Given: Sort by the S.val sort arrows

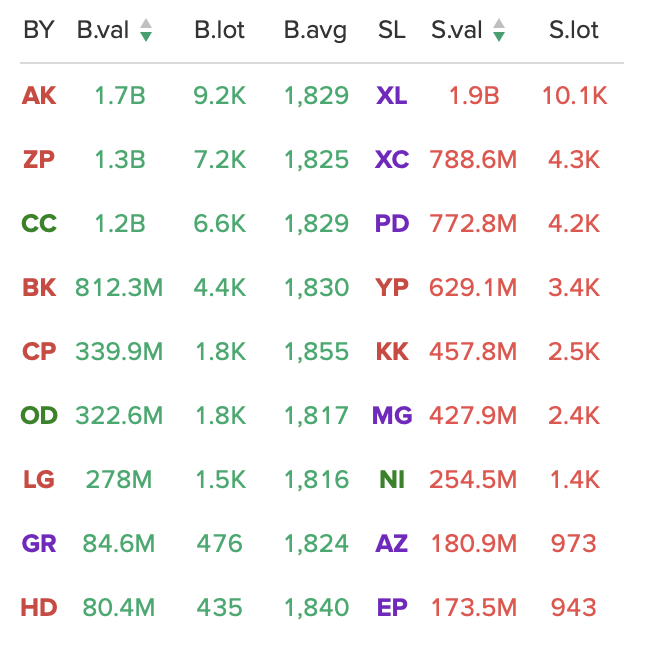Looking at the screenshot, I should (499, 30).
